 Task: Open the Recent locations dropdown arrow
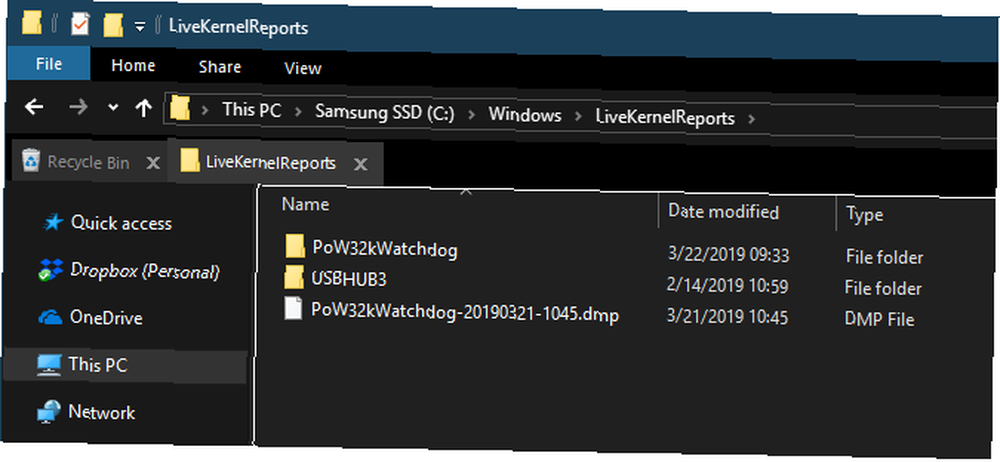[x=113, y=108]
